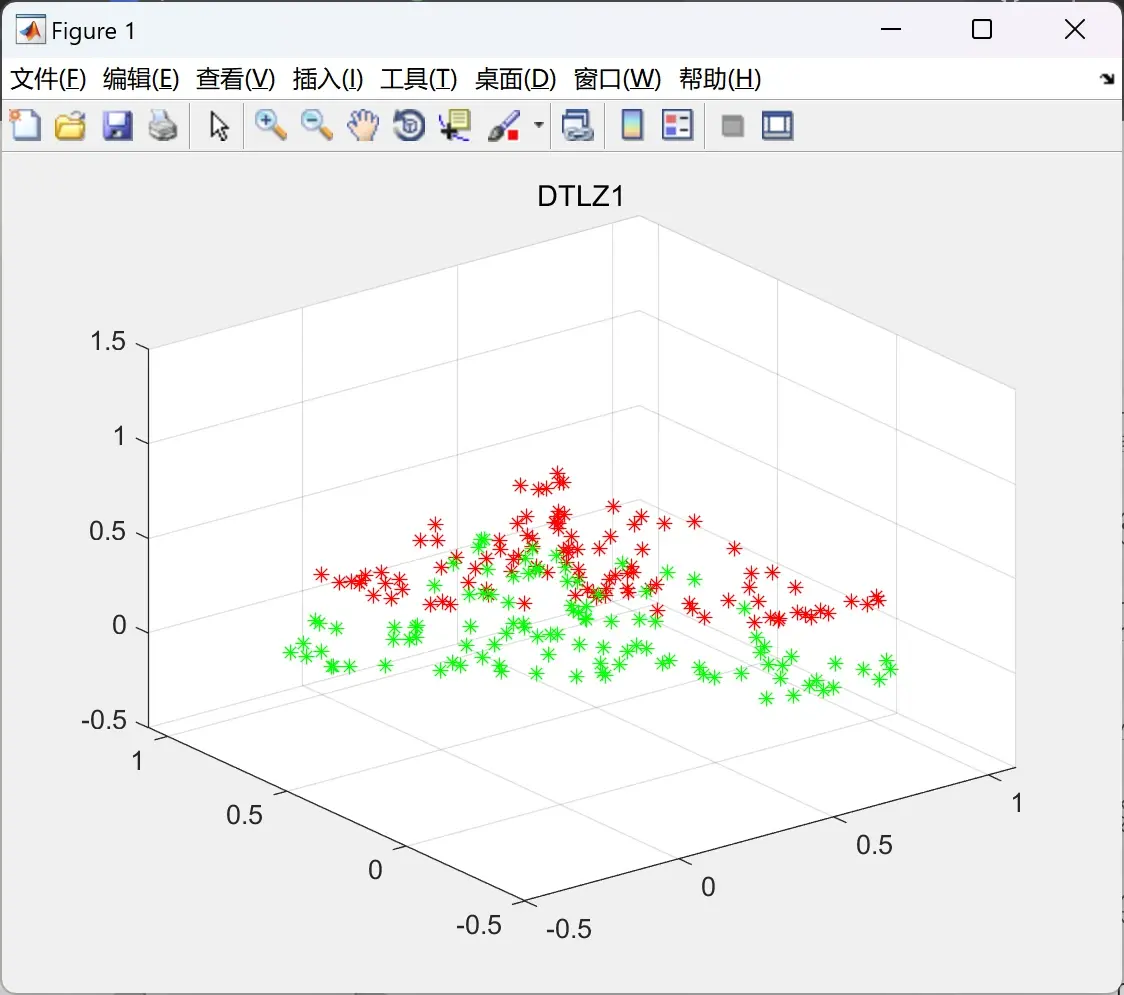Open the 文件(F) menu
The image size is (1124, 995).
[x=48, y=79]
